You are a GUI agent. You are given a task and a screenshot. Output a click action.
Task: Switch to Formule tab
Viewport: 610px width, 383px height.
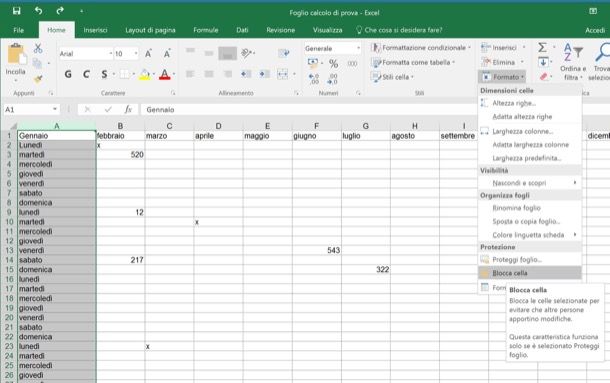tap(206, 30)
